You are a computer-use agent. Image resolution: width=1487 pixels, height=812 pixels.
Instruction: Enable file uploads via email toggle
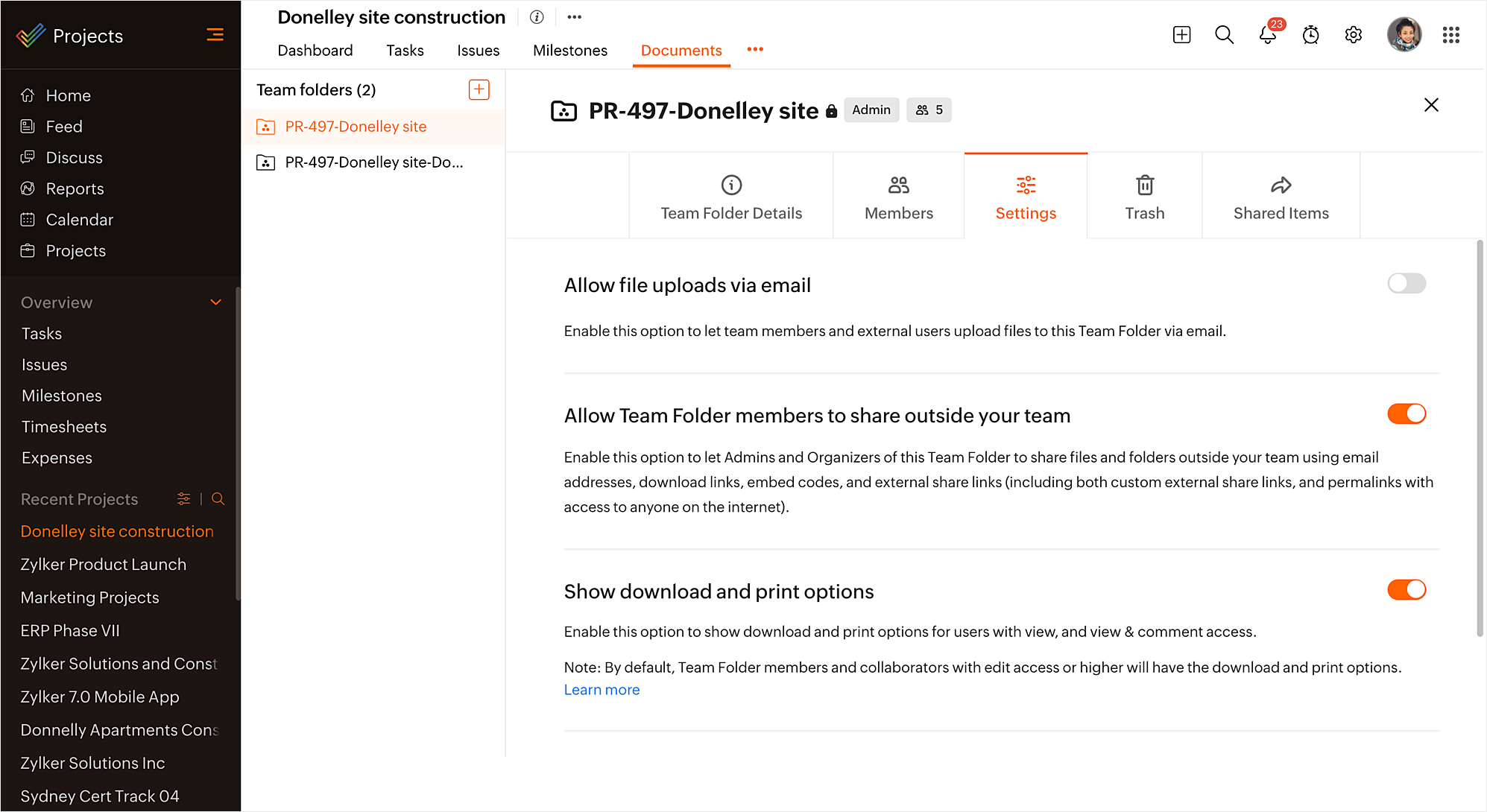coord(1406,283)
